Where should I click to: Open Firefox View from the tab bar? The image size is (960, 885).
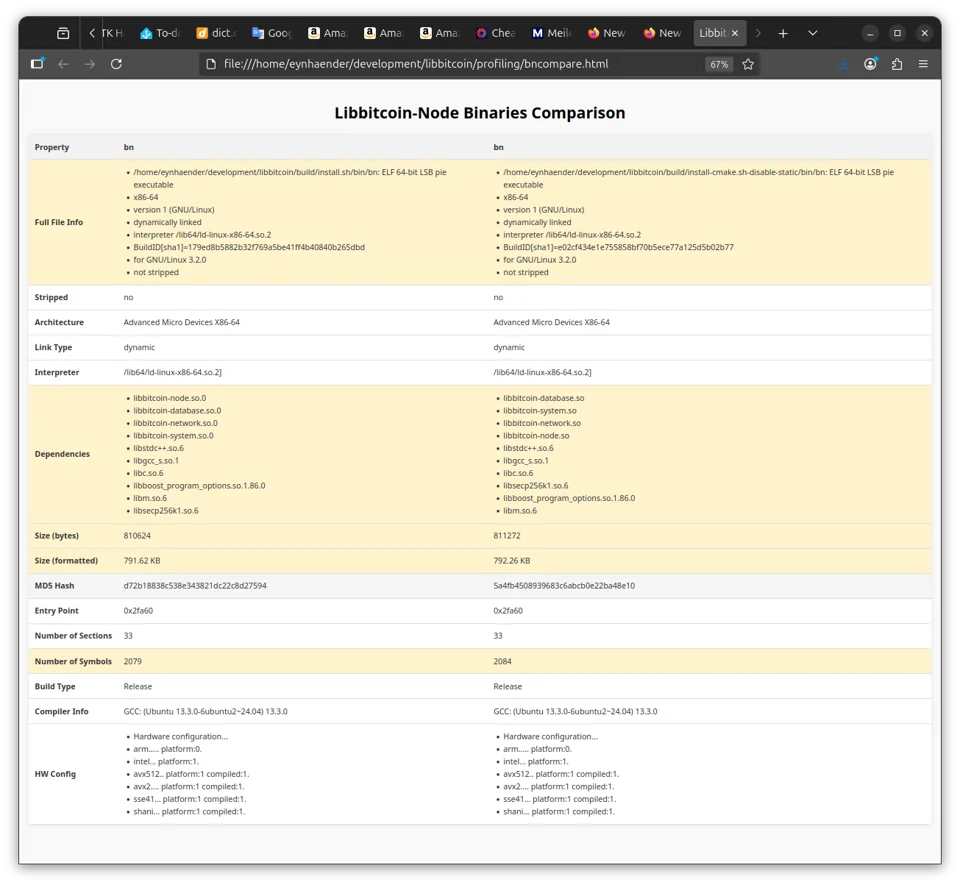(63, 33)
